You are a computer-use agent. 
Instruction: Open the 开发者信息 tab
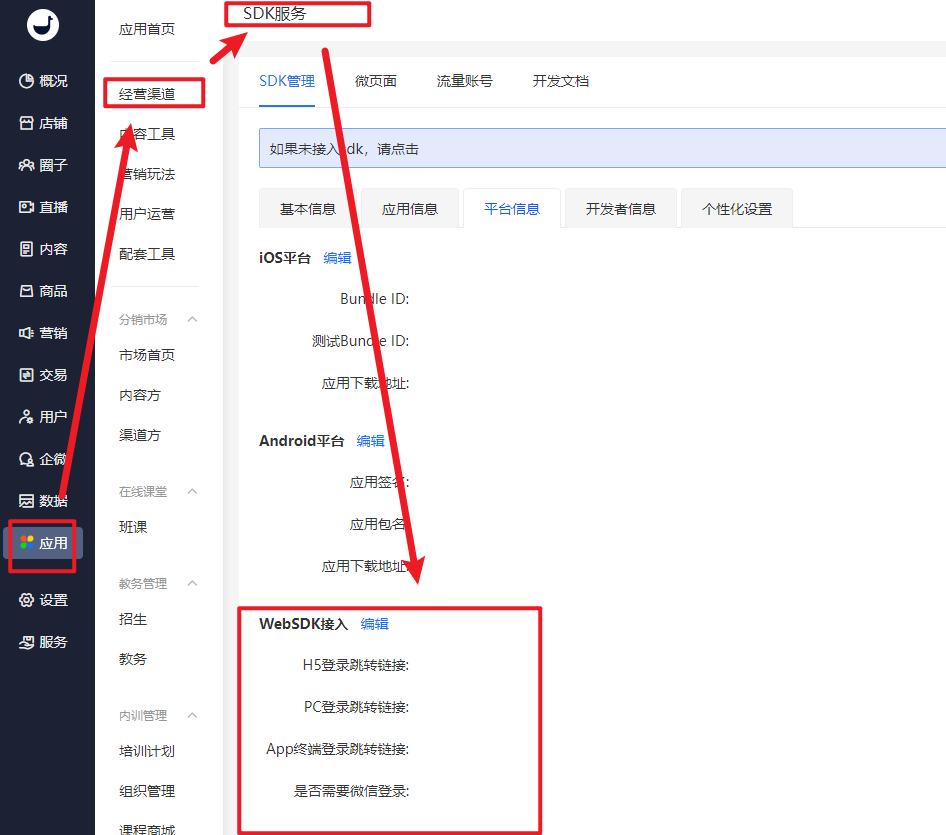pos(620,209)
